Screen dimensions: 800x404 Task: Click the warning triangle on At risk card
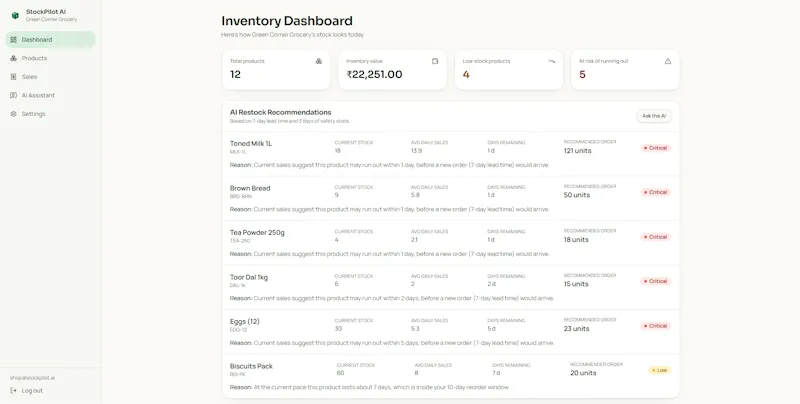[668, 61]
